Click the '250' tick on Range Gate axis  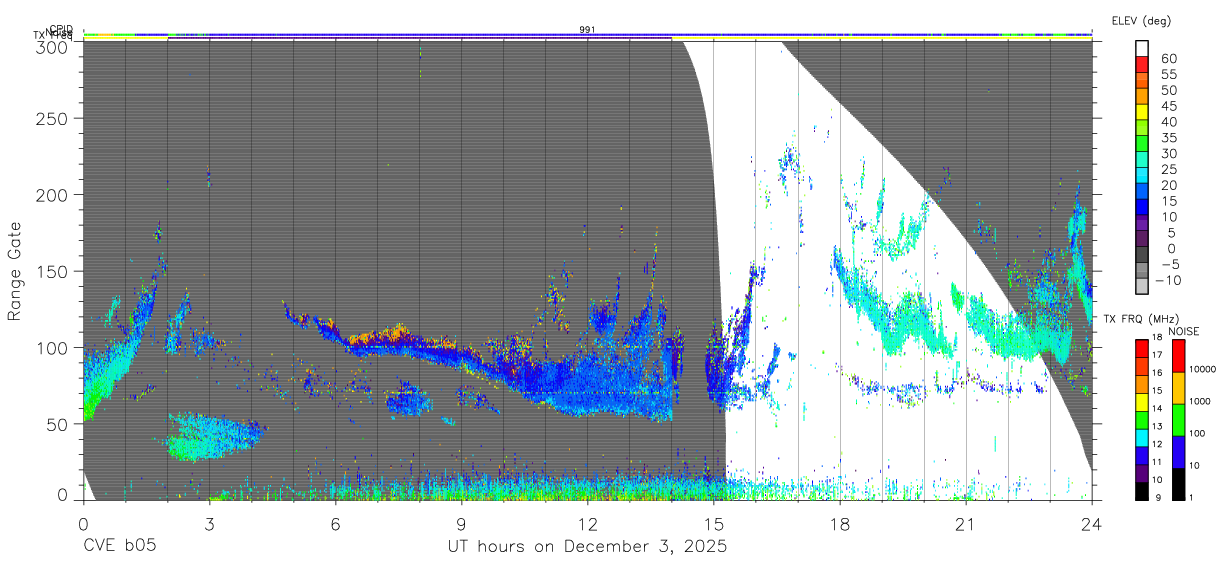[53, 118]
